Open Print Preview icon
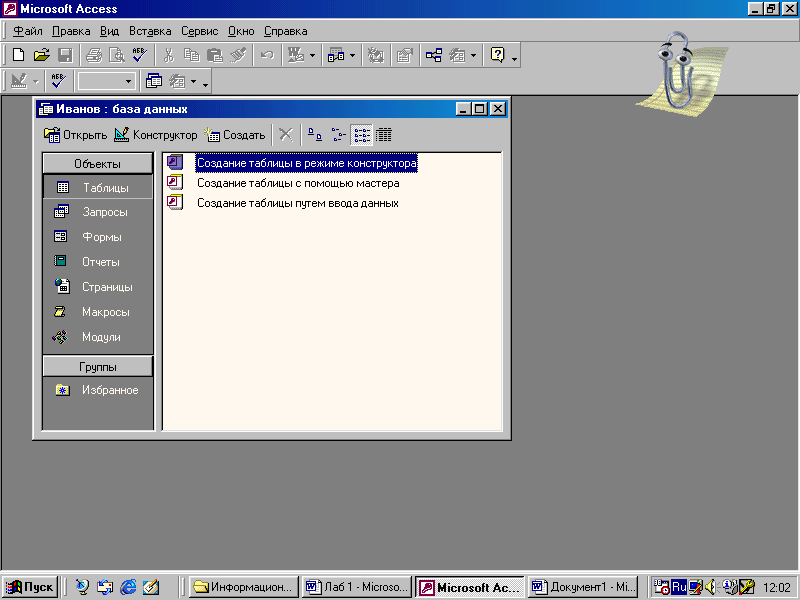Viewport: 800px width, 600px height. [117, 55]
